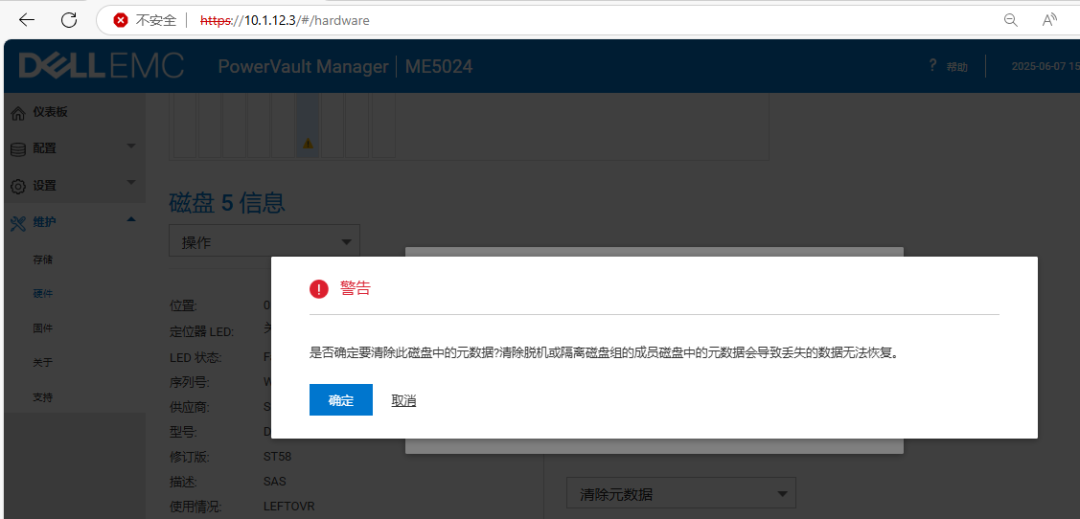Open the 操作 dropdown
The image size is (1080, 519).
tap(264, 242)
